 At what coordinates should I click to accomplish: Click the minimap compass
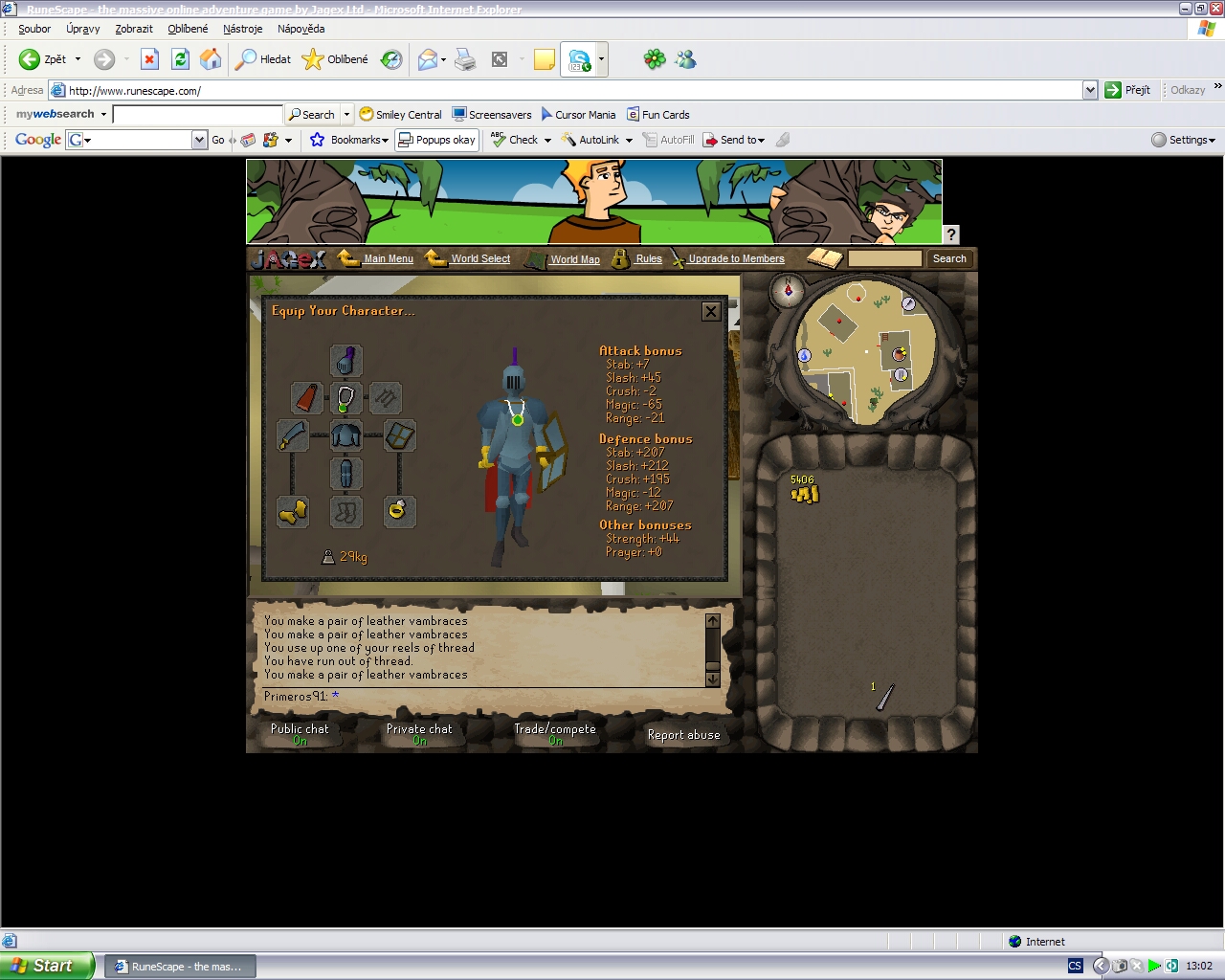[789, 290]
